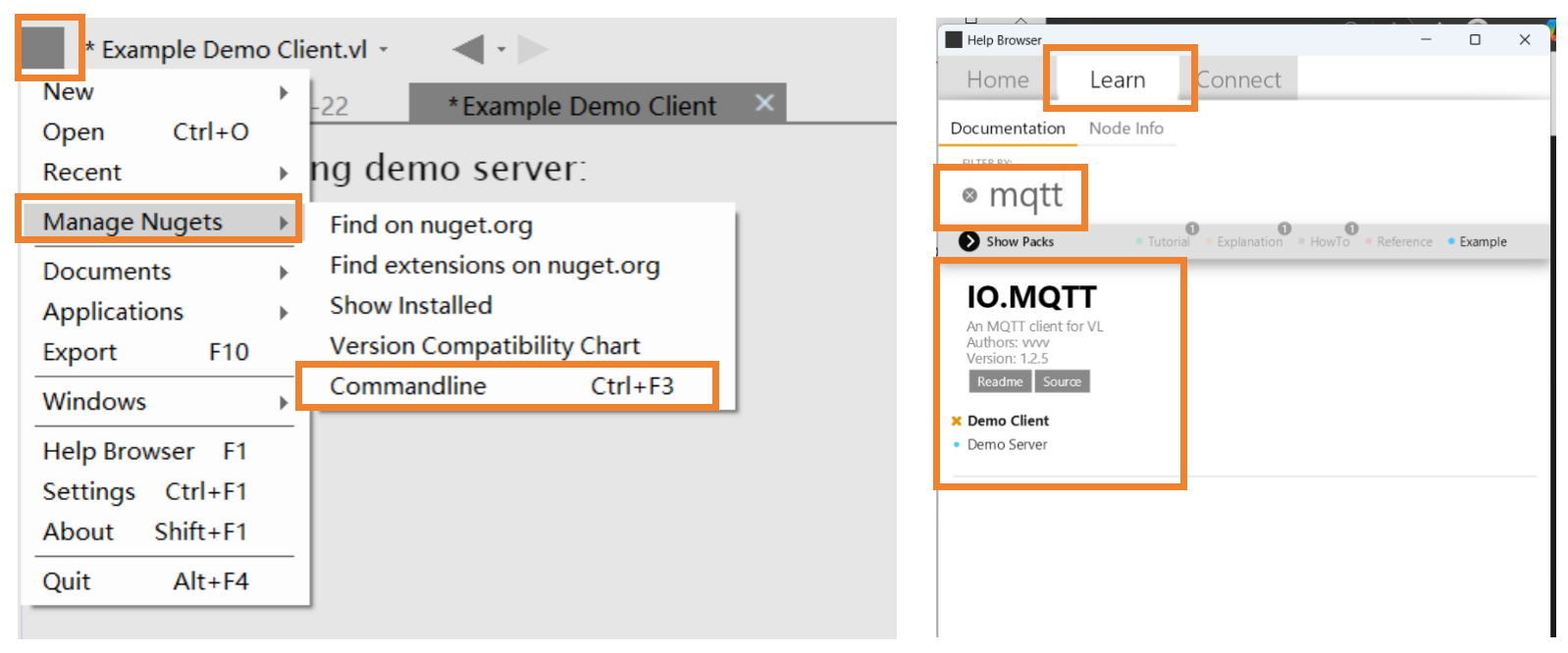Open the IO.MQTT Readme
Viewport: 1568px width, 653px height.
pos(999,381)
